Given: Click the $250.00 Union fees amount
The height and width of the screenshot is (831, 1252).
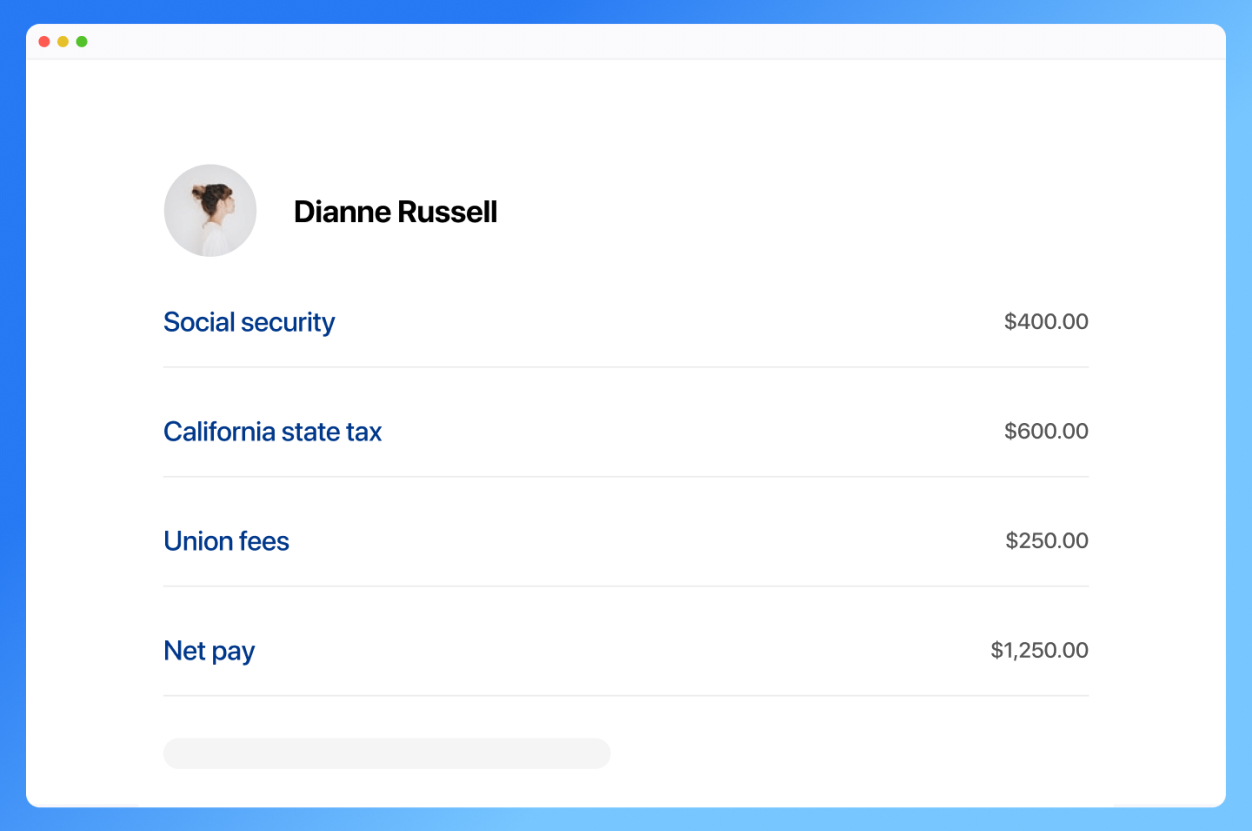Looking at the screenshot, I should pyautogui.click(x=1047, y=541).
